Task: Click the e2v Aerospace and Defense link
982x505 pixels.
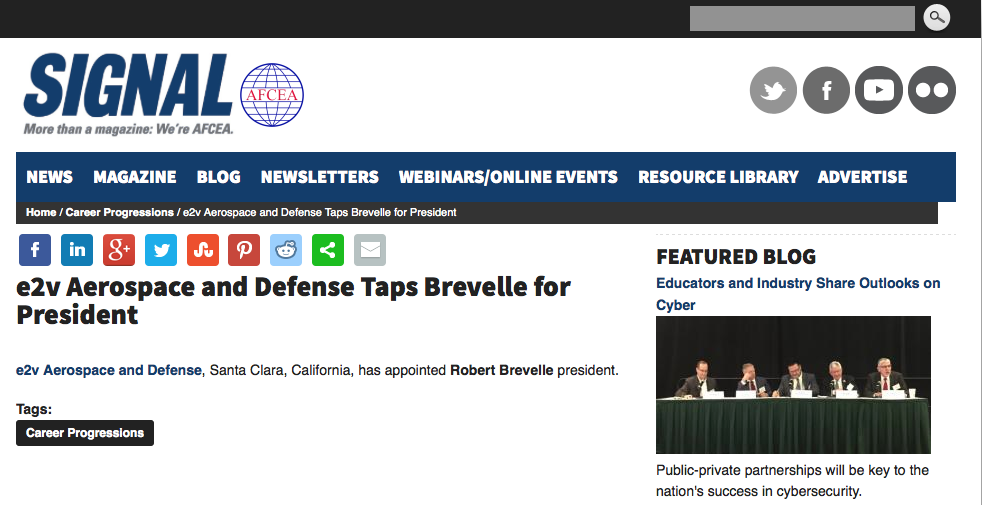Action: click(109, 370)
